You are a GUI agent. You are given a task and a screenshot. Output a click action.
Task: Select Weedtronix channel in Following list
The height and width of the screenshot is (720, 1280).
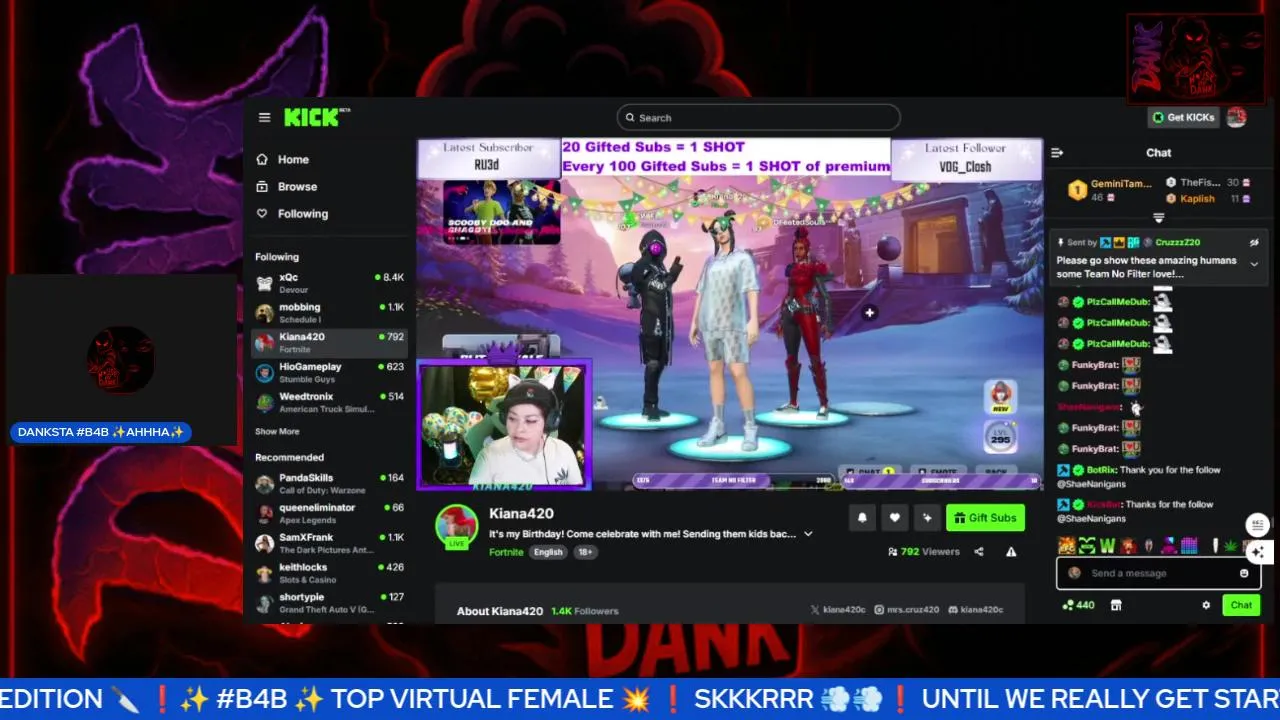point(329,403)
